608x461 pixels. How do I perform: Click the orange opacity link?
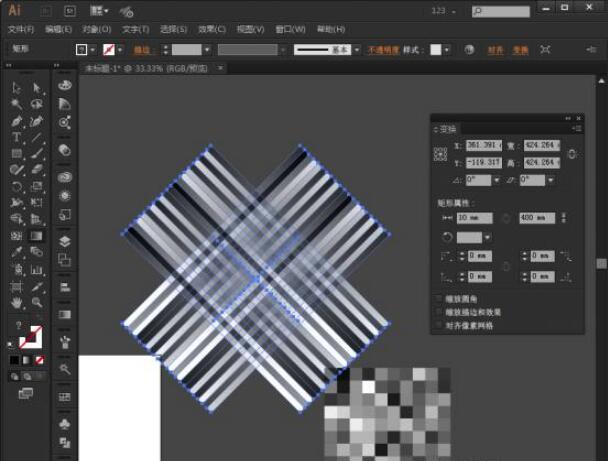point(383,50)
